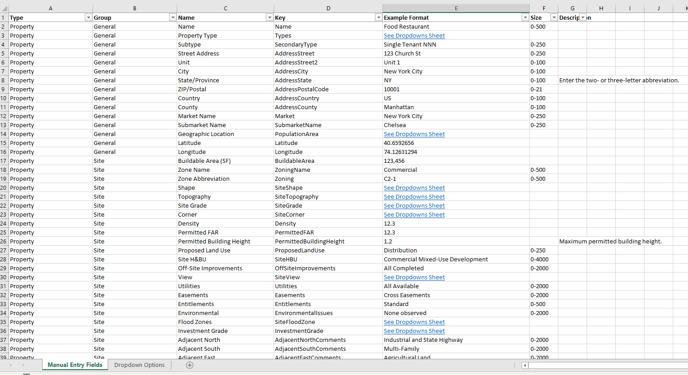The image size is (688, 375).
Task: Select column G header
Action: (x=572, y=8)
